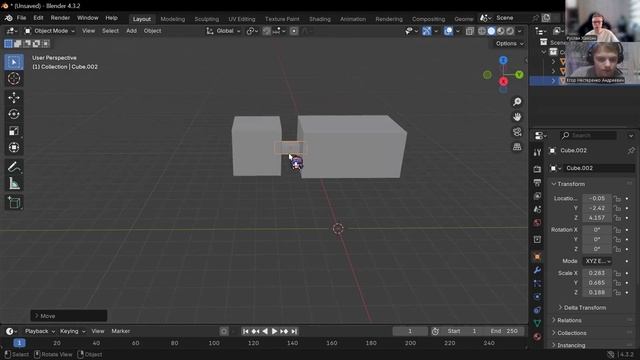The width and height of the screenshot is (640, 360).
Task: Jump to the timeline end frame
Action: pos(294,331)
